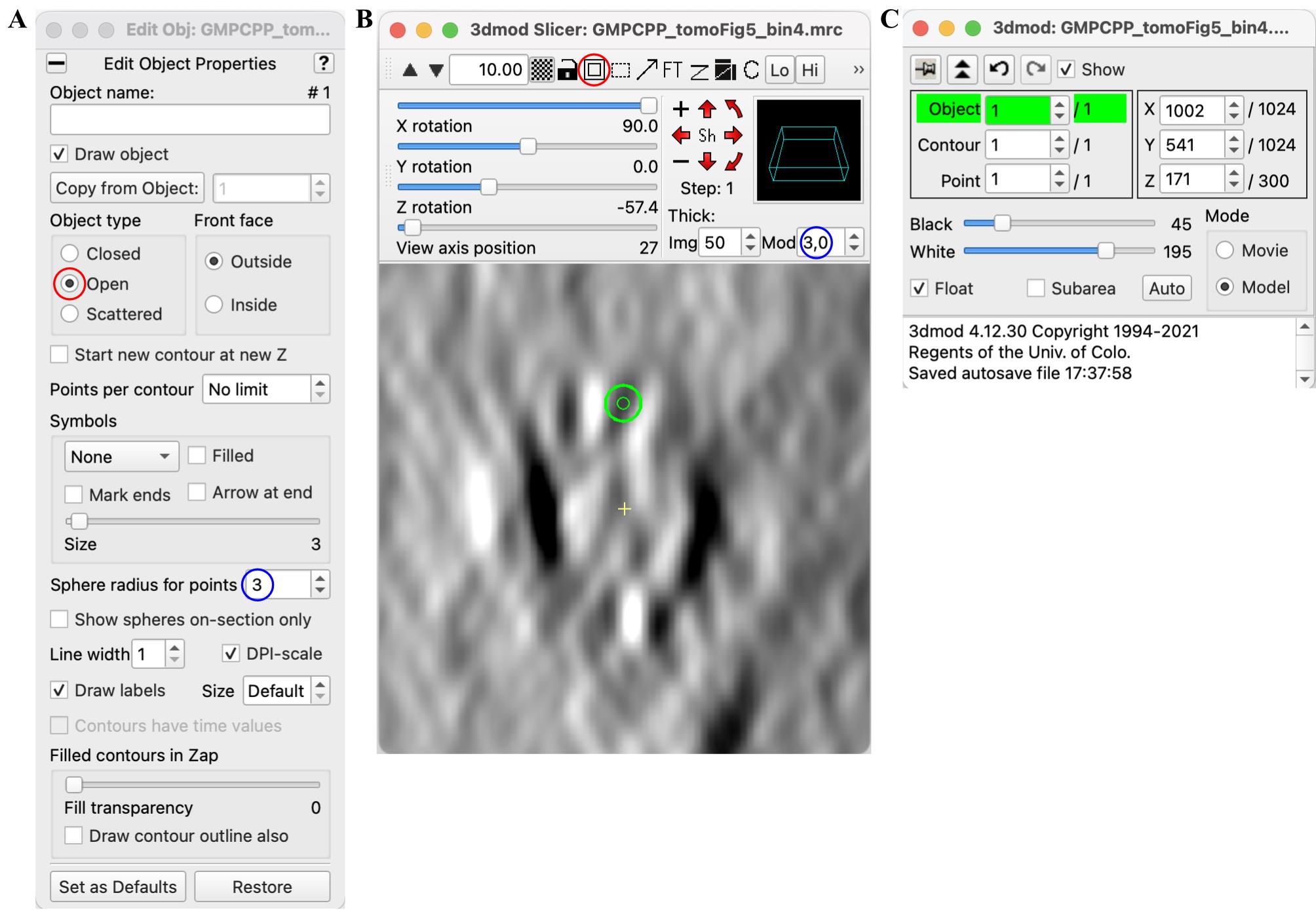
Task: Click the pushpin keep-on-top icon
Action: click(926, 69)
